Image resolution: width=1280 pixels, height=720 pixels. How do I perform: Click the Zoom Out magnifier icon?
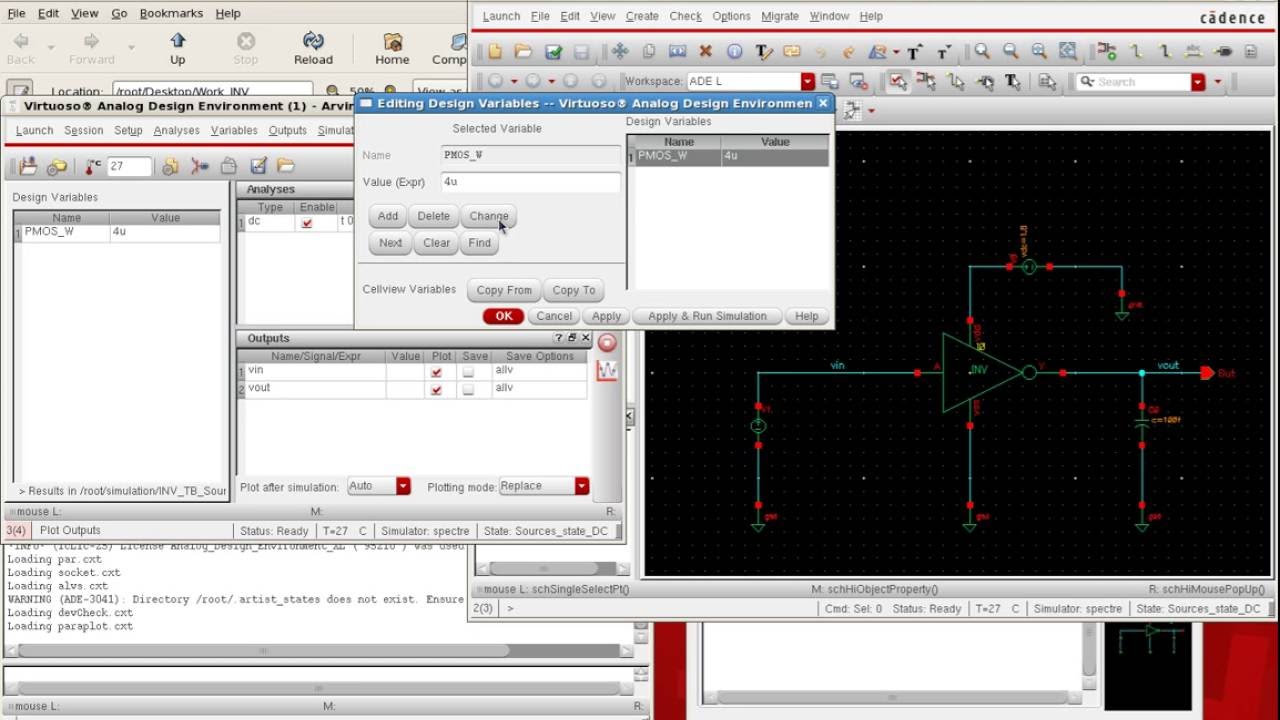[x=1010, y=51]
